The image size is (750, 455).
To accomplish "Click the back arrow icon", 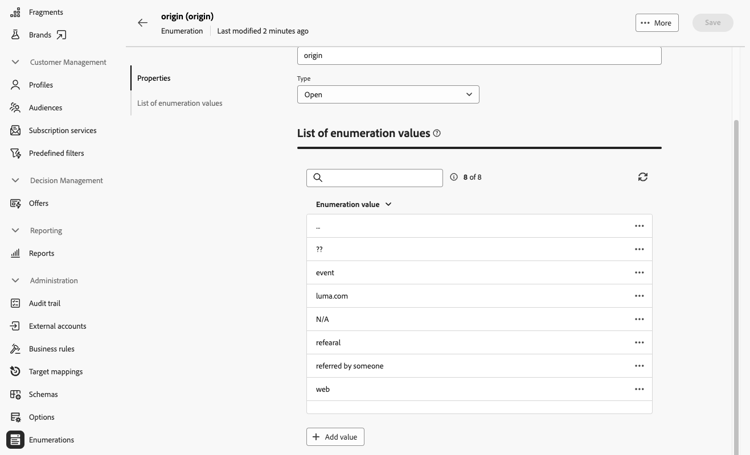I will point(143,23).
